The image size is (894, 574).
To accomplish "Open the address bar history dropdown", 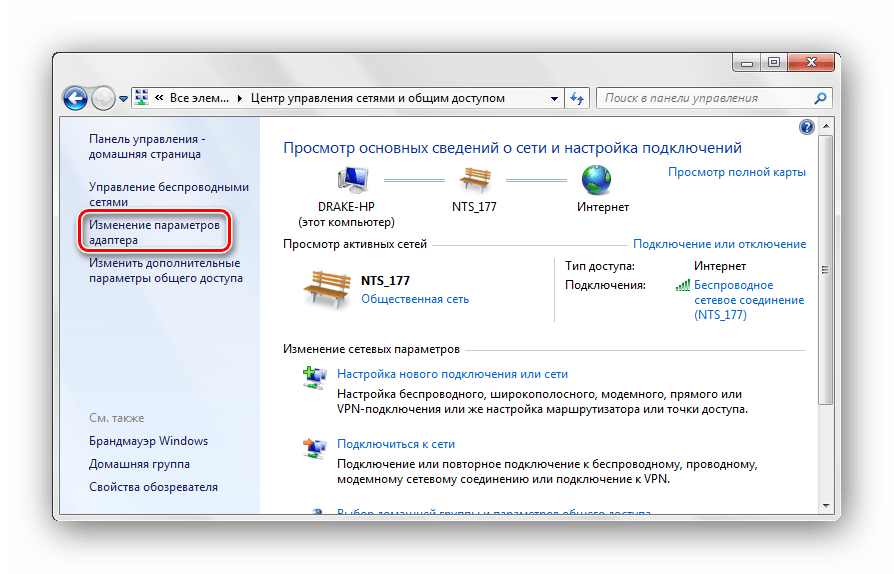I will coord(555,99).
